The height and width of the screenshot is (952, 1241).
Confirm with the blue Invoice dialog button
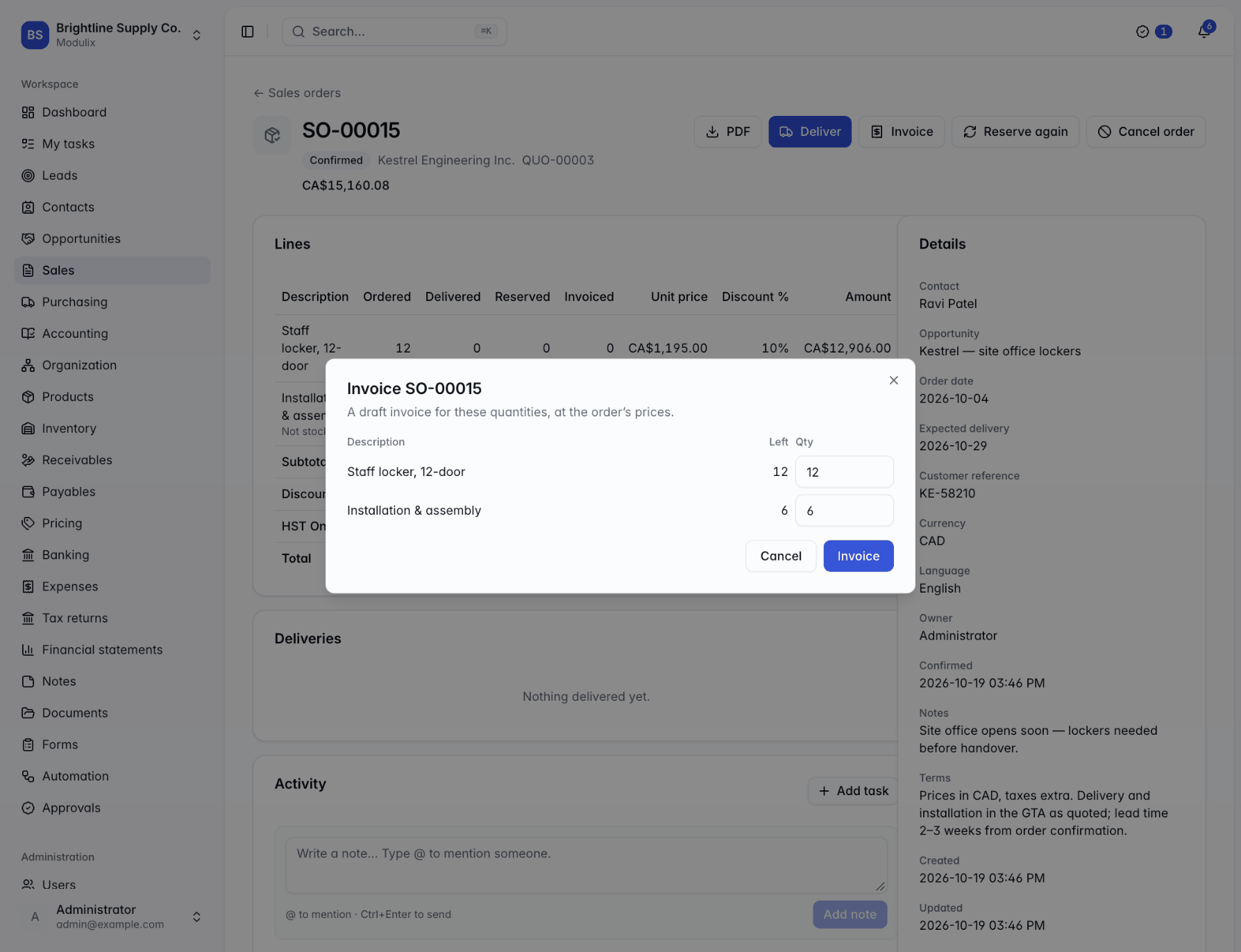tap(859, 556)
